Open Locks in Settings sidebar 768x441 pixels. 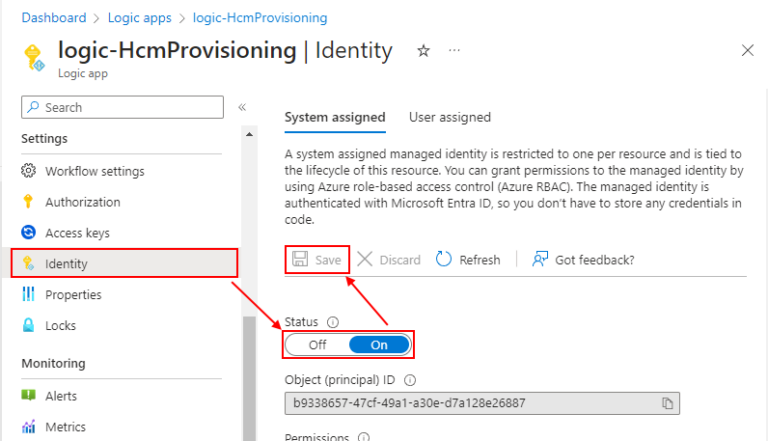pyautogui.click(x=60, y=326)
